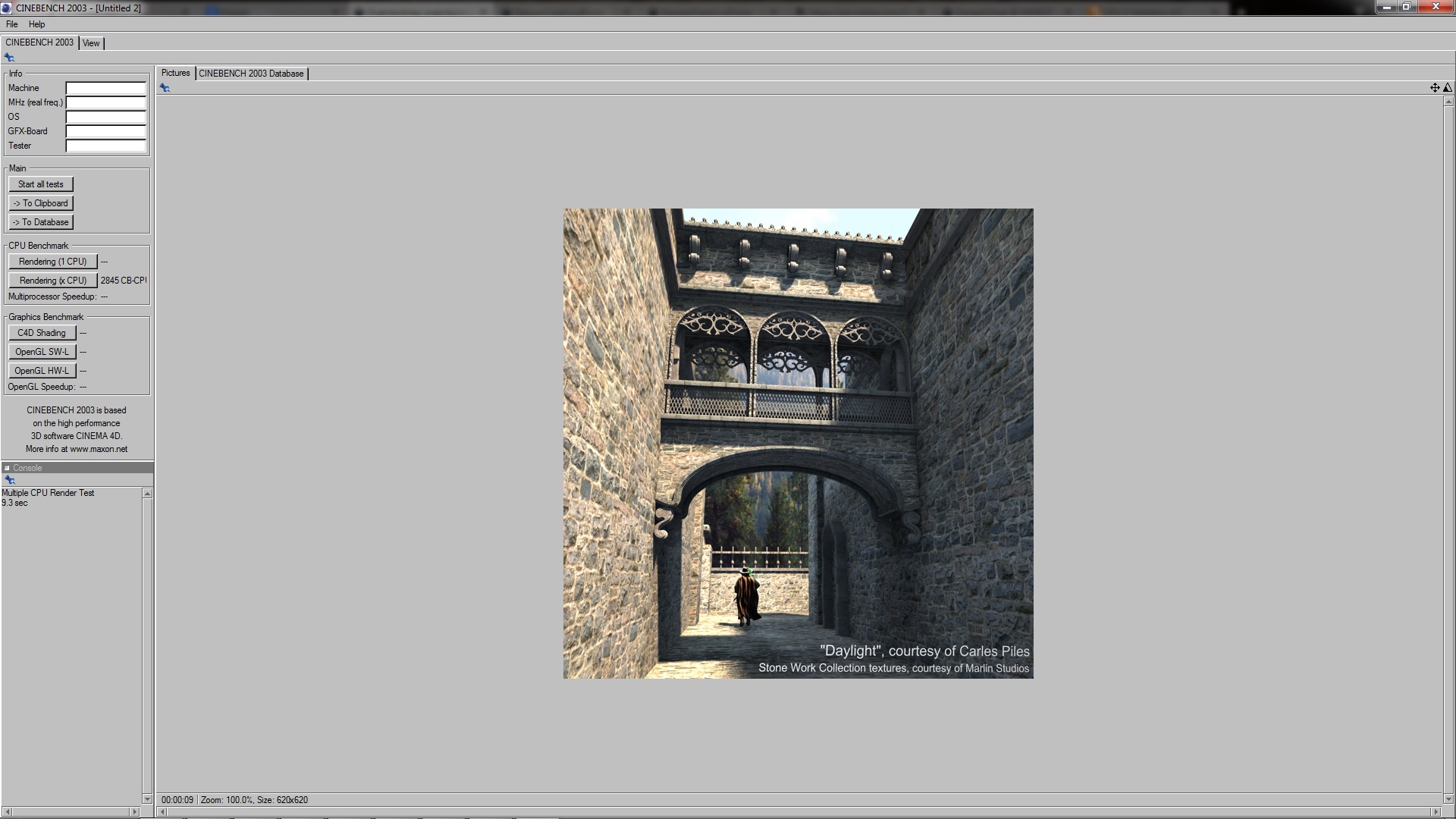The height and width of the screenshot is (819, 1456).
Task: Click the move-view cross arrows icon
Action: 1435,88
